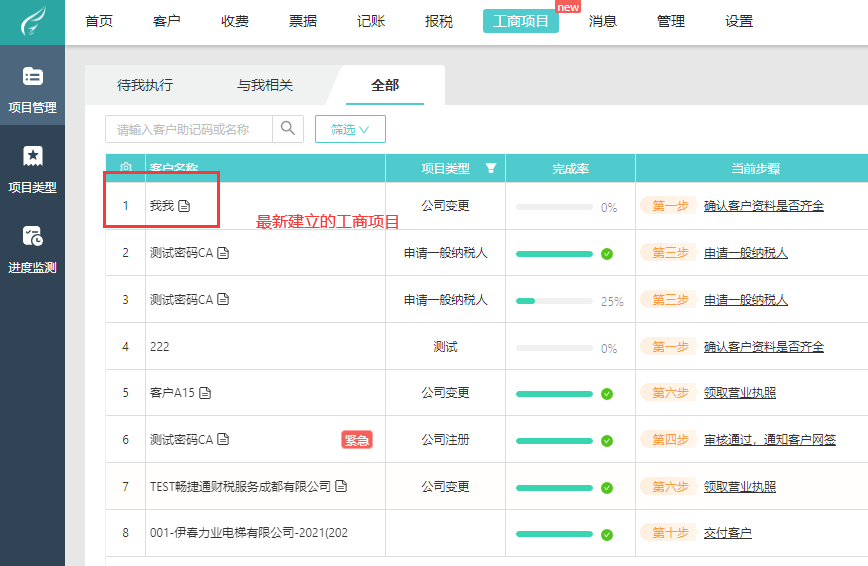Switch to the 待我执行 tab
The width and height of the screenshot is (868, 566).
point(145,85)
